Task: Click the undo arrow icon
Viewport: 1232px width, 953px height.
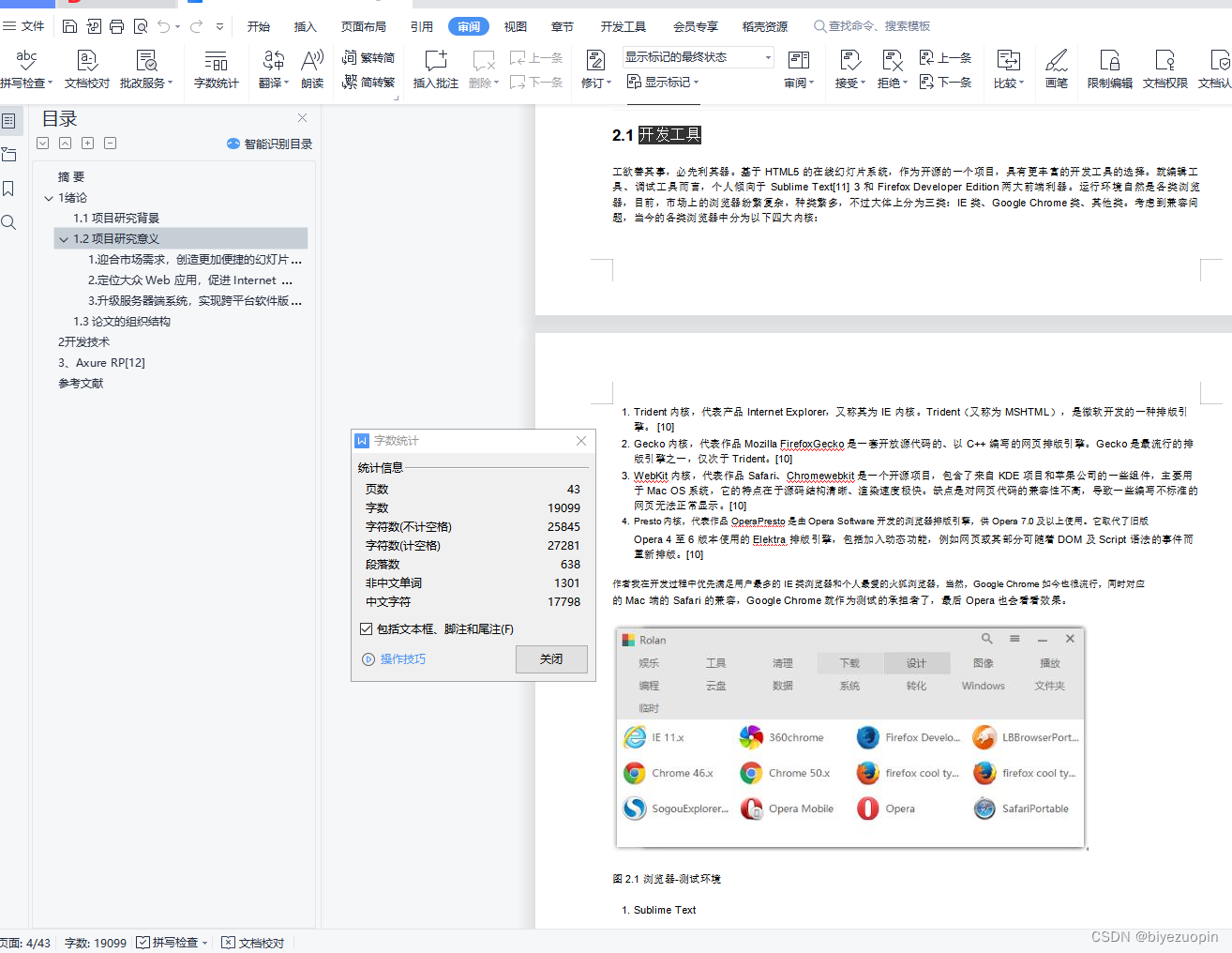Action: 164,26
